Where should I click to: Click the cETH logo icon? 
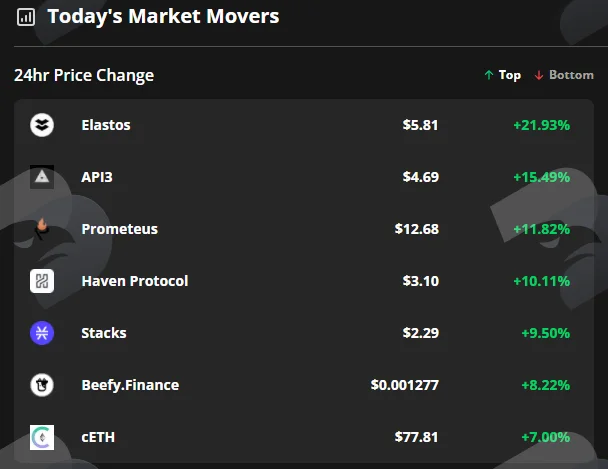[x=42, y=437]
